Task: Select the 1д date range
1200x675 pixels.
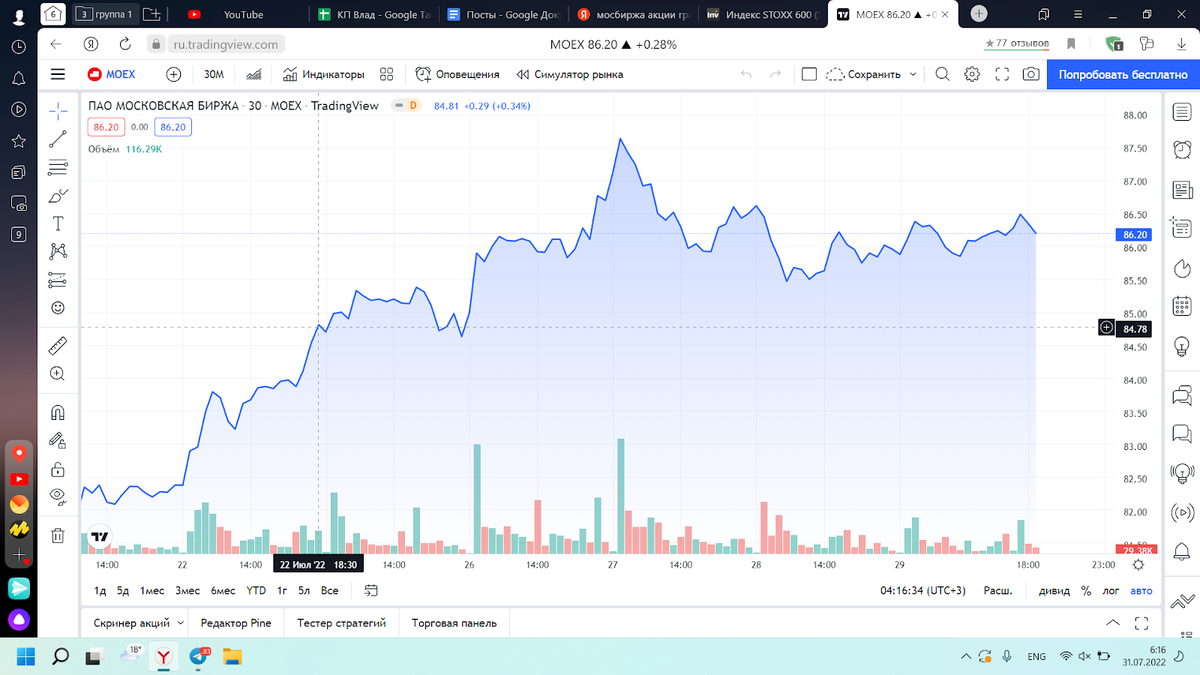Action: click(100, 591)
